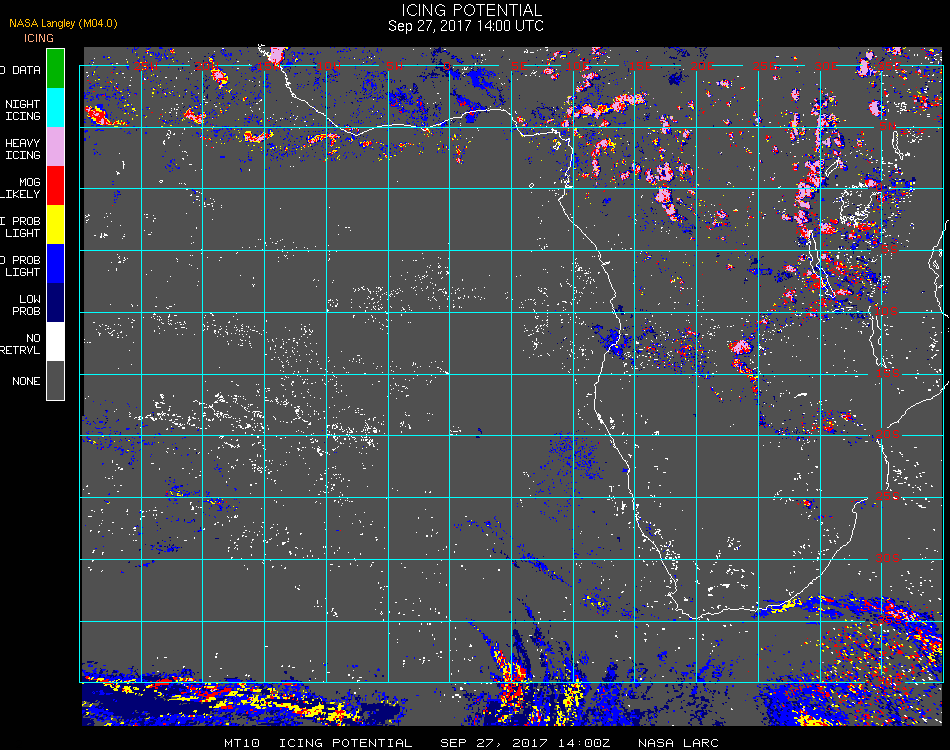Viewport: 950px width, 750px height.
Task: Click the cyan NIGHT ICING legend swatch
Action: point(55,107)
